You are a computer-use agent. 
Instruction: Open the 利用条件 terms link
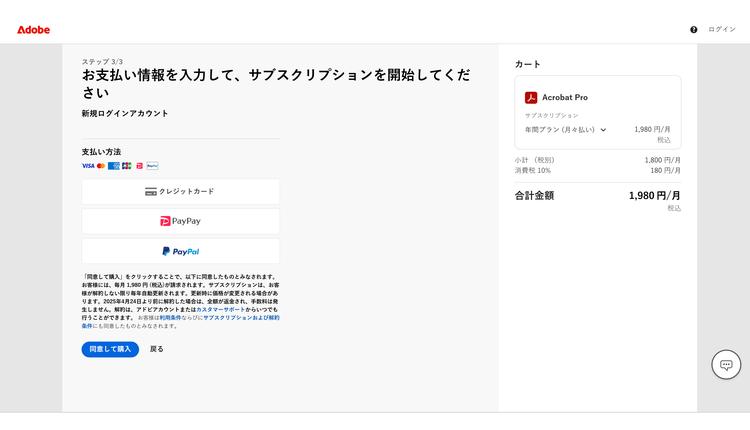(x=169, y=318)
